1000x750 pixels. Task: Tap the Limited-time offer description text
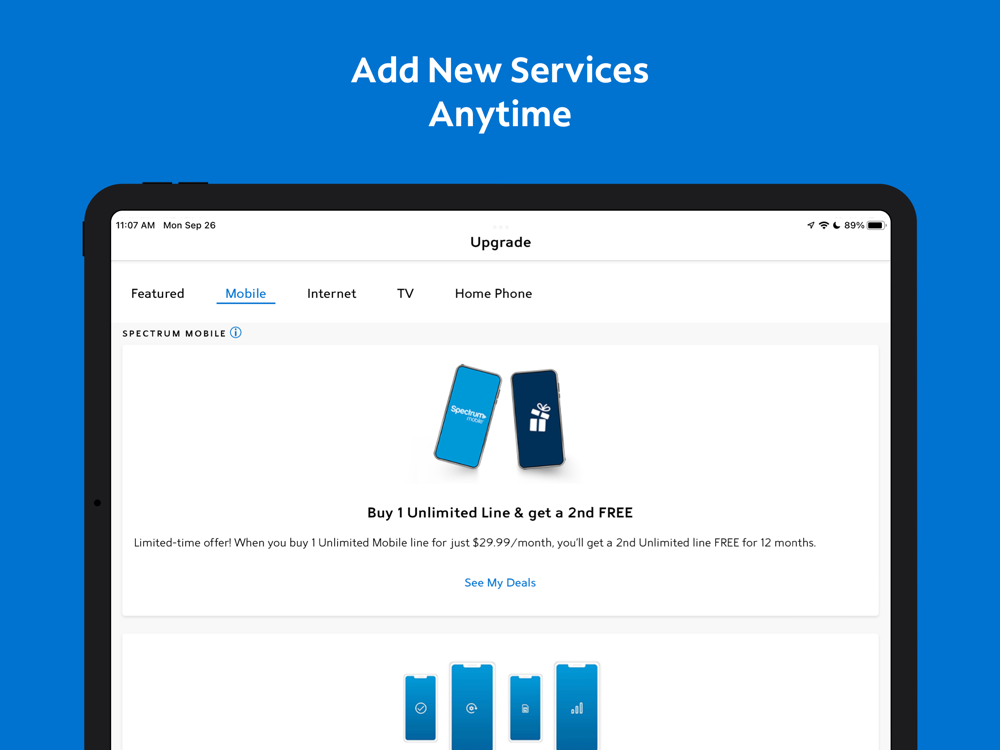[x=474, y=543]
